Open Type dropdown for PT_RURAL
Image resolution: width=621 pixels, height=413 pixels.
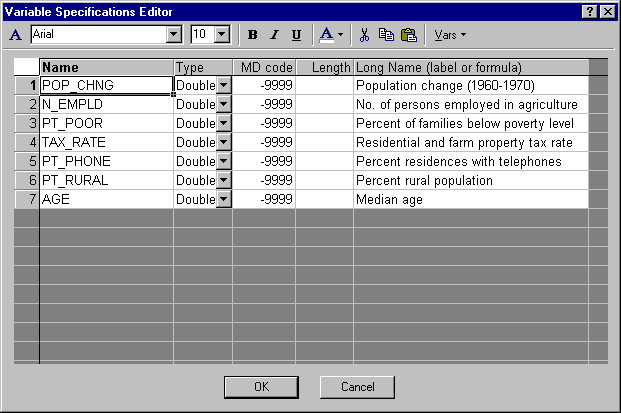pyautogui.click(x=224, y=180)
